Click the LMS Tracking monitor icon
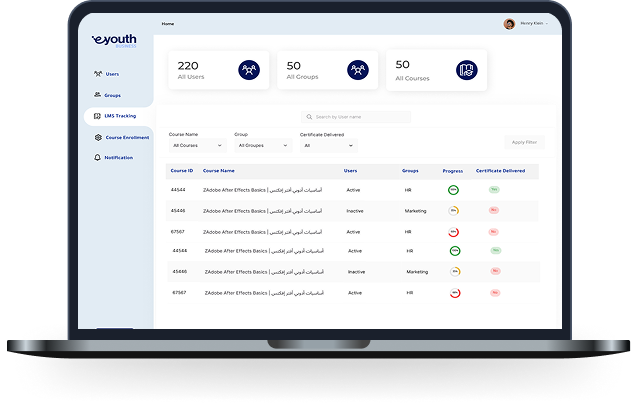638x405 pixels. (x=97, y=116)
